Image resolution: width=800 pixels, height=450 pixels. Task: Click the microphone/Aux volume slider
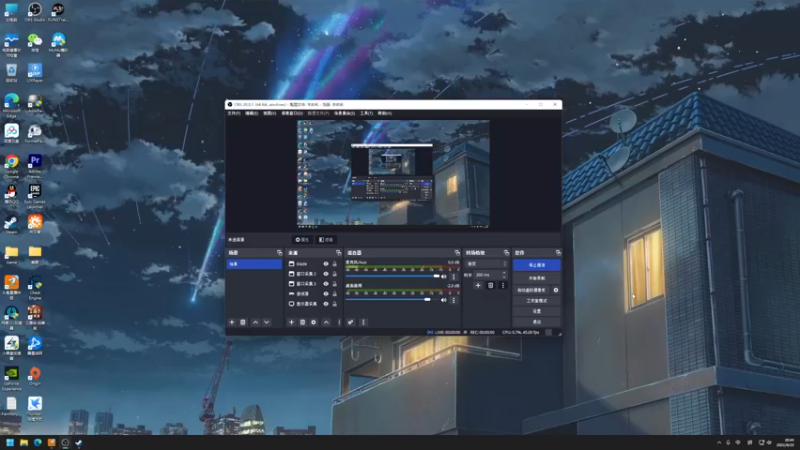click(392, 276)
